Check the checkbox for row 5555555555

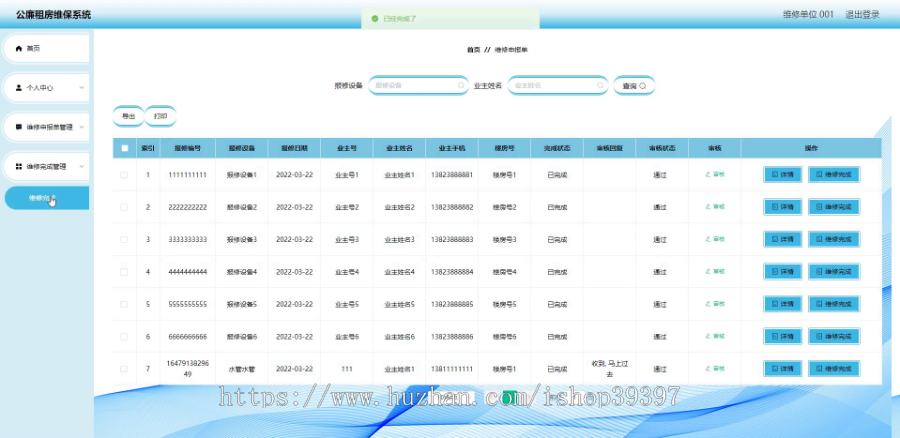tap(124, 304)
